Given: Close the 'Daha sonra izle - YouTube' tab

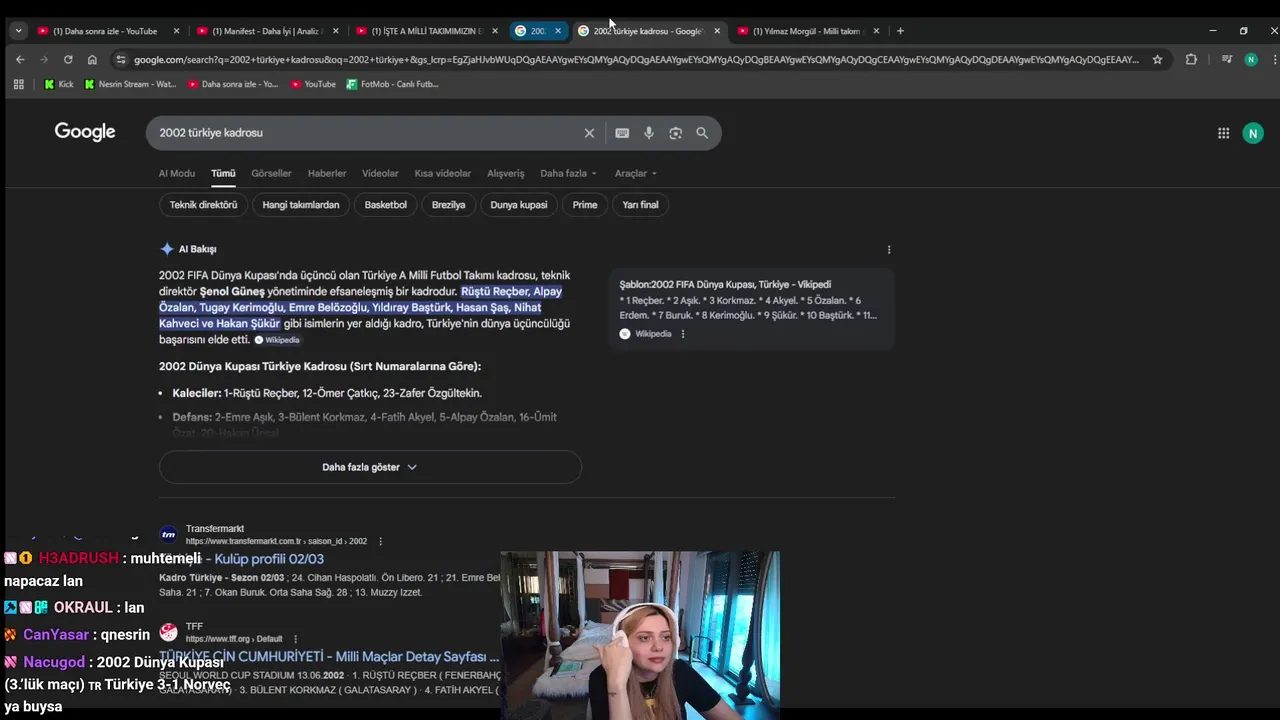Looking at the screenshot, I should tap(176, 31).
